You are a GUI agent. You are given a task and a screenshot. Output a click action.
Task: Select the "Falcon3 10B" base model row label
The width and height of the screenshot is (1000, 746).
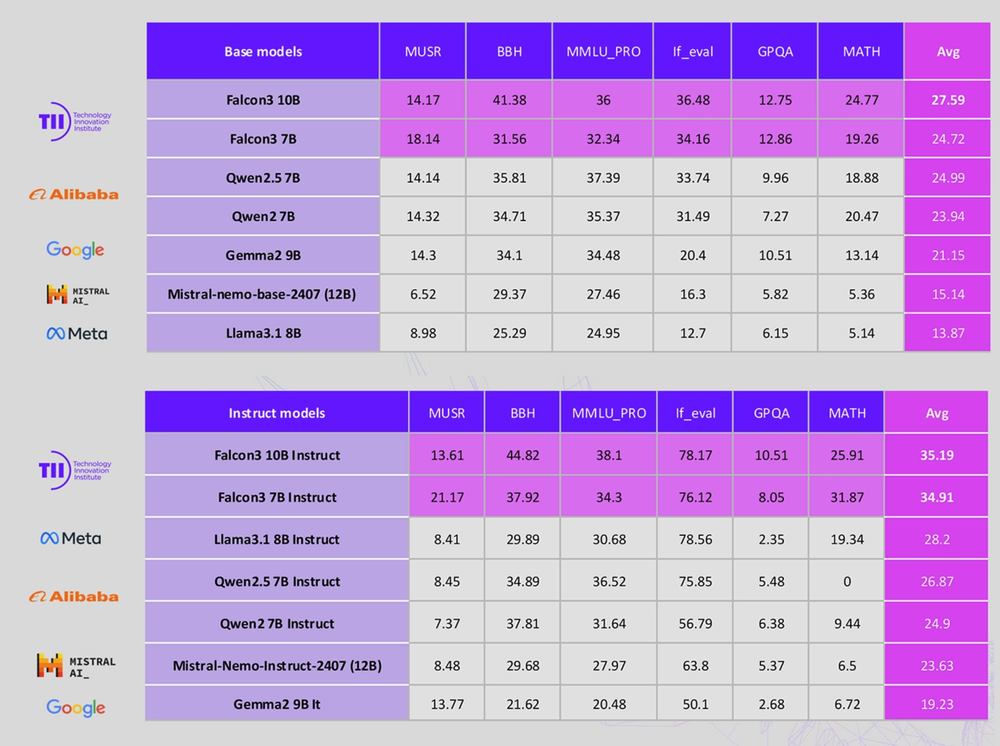point(263,100)
